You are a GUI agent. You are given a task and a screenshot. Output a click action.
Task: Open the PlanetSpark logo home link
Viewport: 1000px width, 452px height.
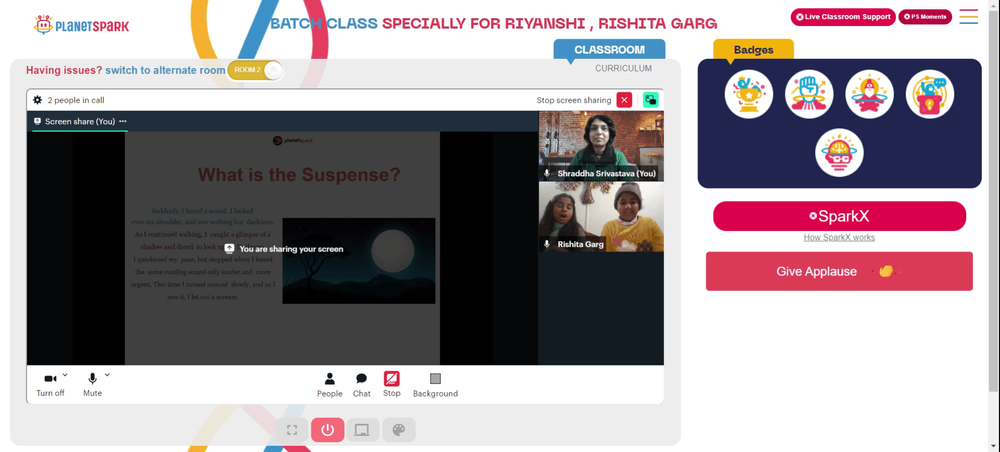tap(82, 25)
